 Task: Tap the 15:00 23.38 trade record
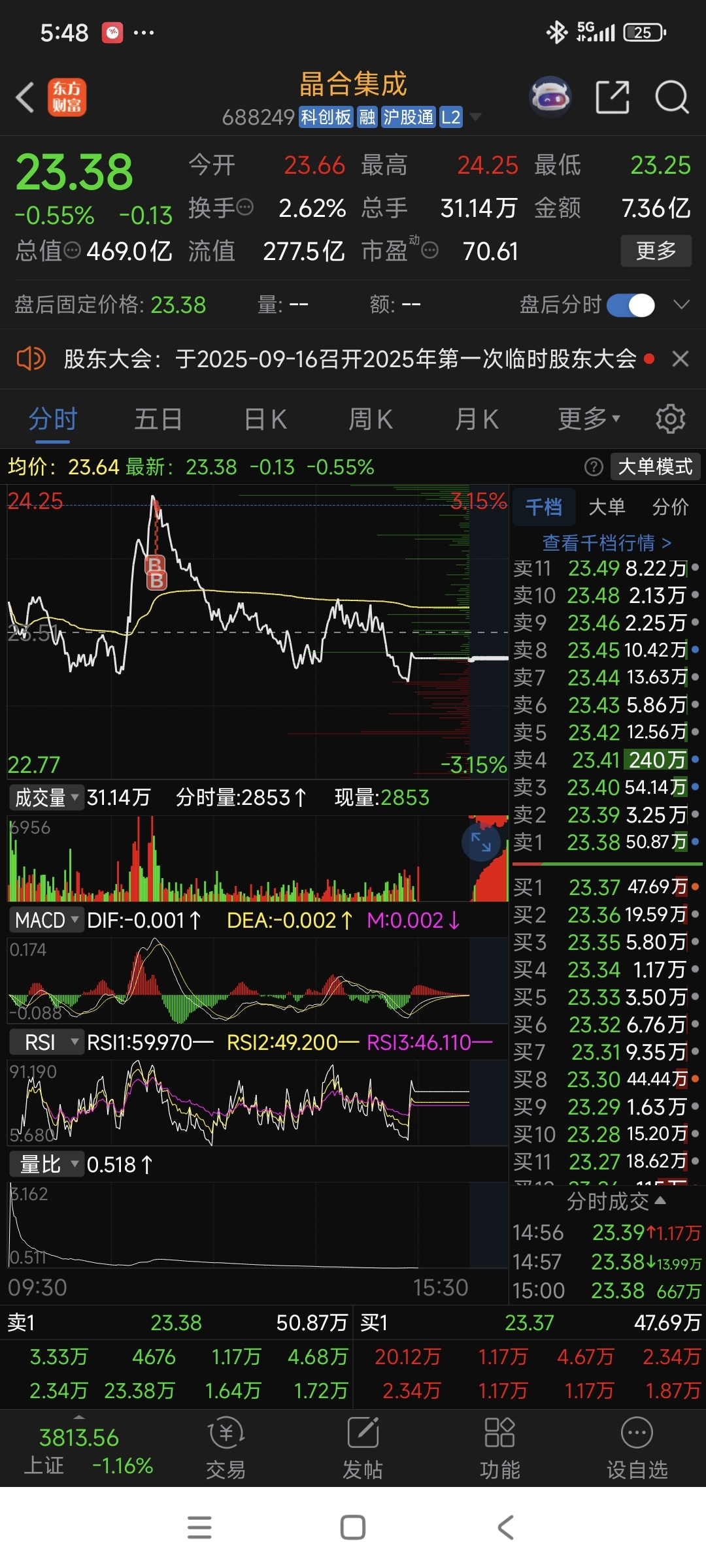coord(607,1291)
